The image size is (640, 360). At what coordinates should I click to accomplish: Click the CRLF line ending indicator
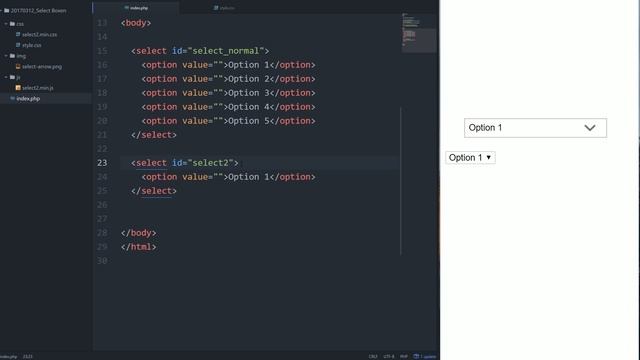pyautogui.click(x=373, y=356)
